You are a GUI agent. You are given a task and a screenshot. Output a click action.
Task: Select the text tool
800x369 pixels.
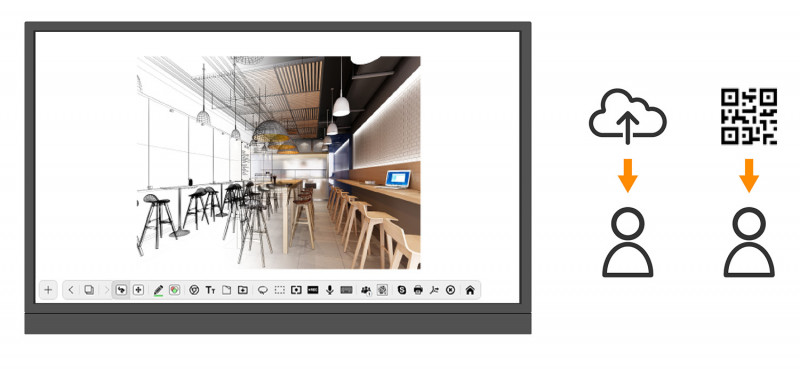click(210, 290)
